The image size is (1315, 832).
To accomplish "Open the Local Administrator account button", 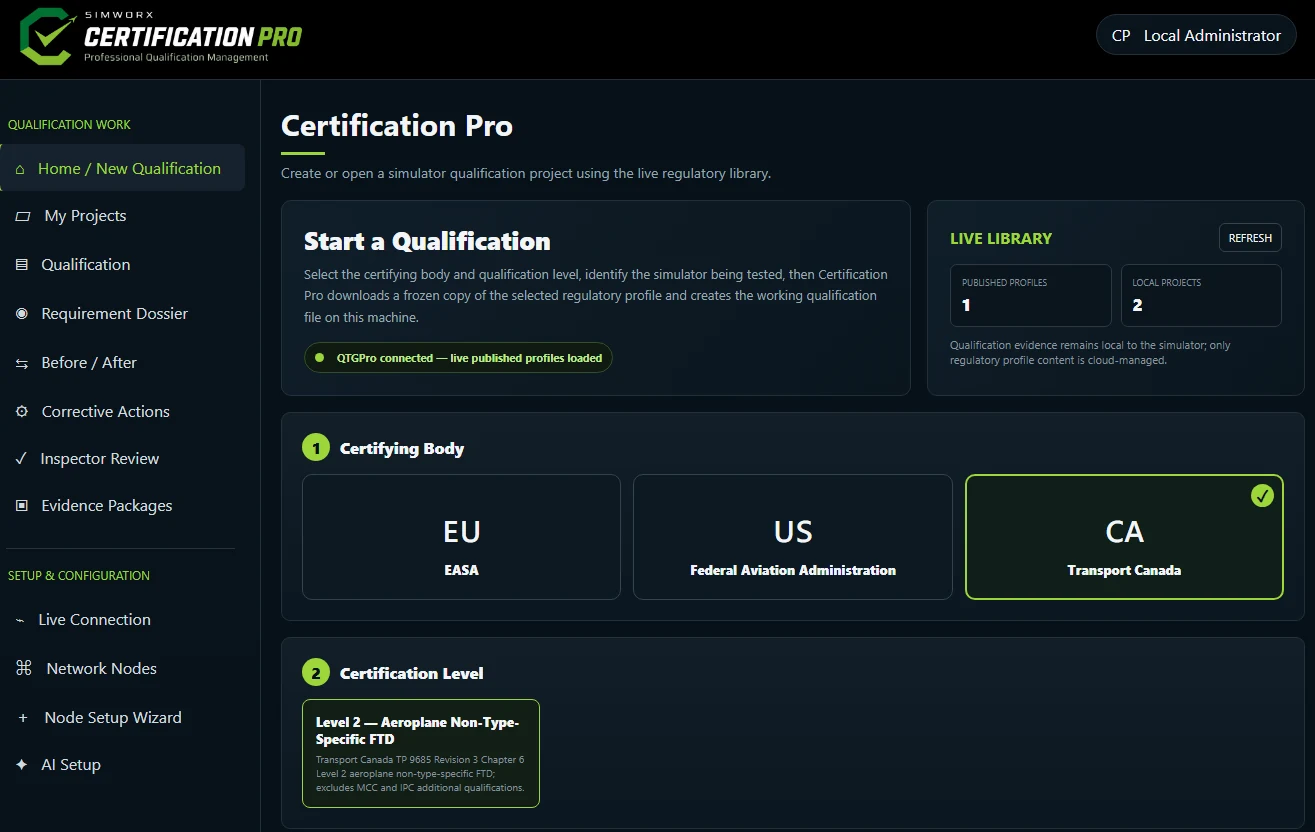I will point(1196,35).
